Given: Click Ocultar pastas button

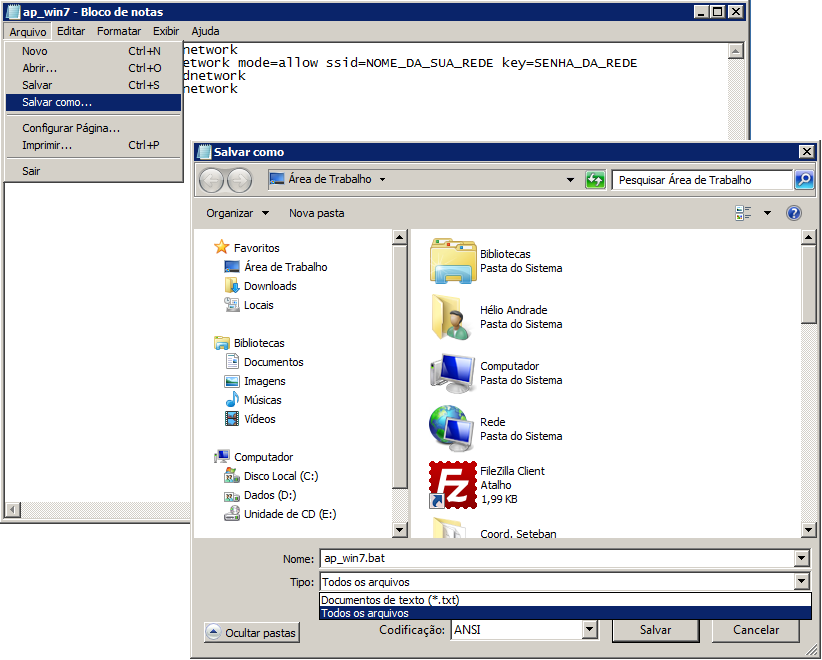Looking at the screenshot, I should tap(251, 633).
